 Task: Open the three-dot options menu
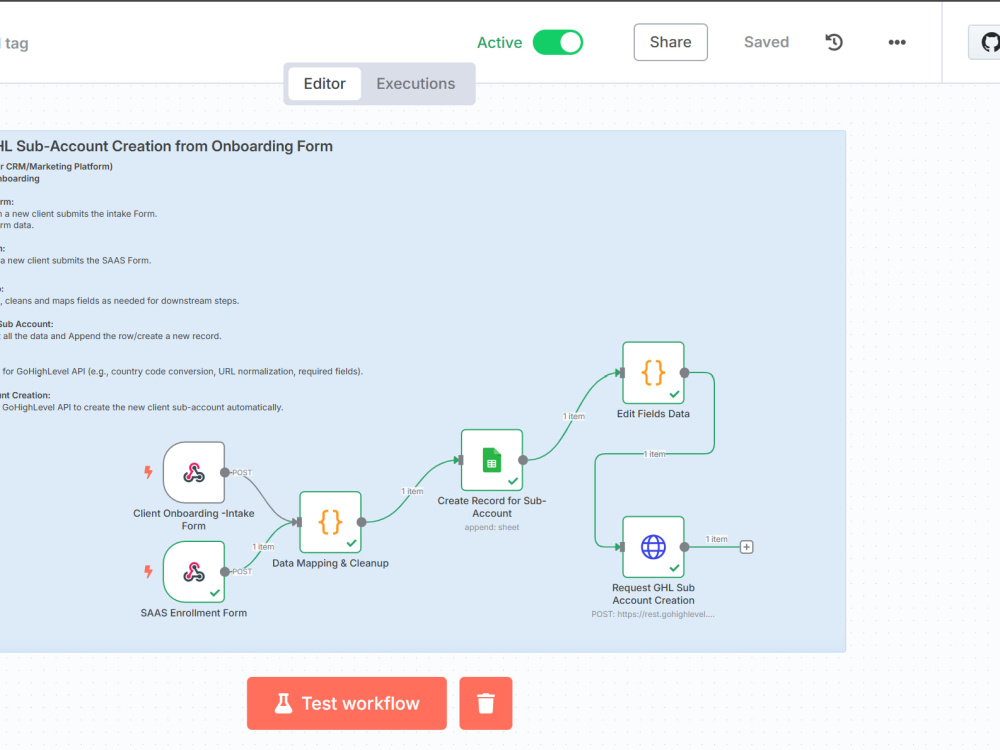pyautogui.click(x=897, y=42)
